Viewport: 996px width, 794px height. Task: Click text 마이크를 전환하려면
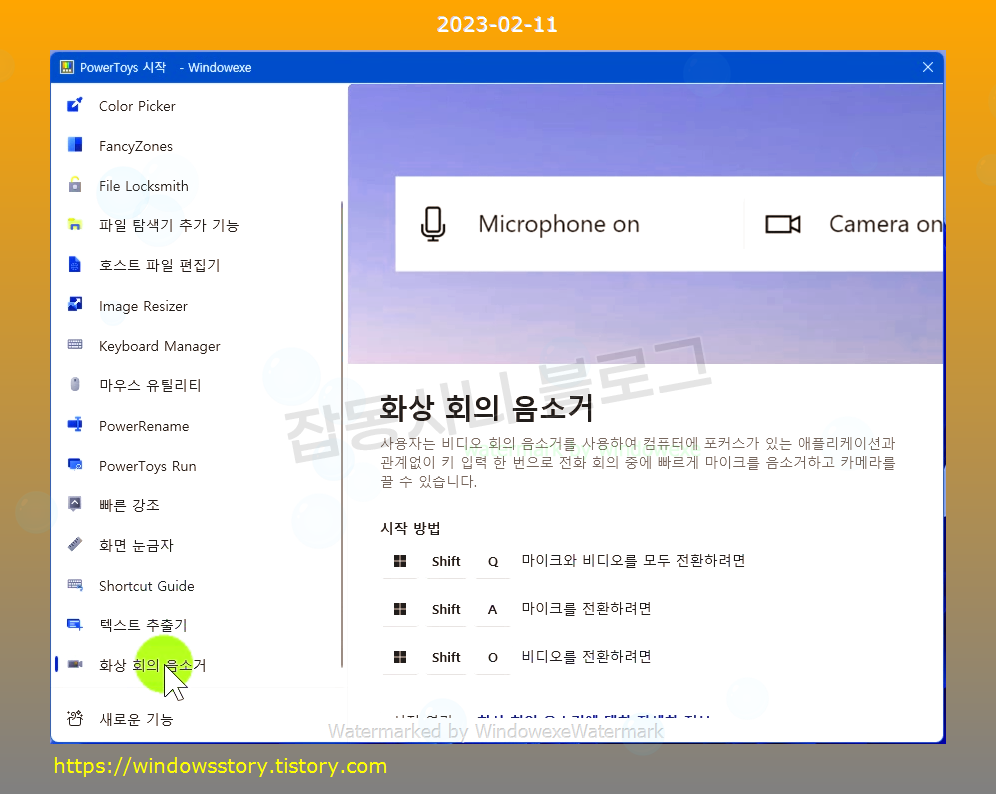coord(586,609)
